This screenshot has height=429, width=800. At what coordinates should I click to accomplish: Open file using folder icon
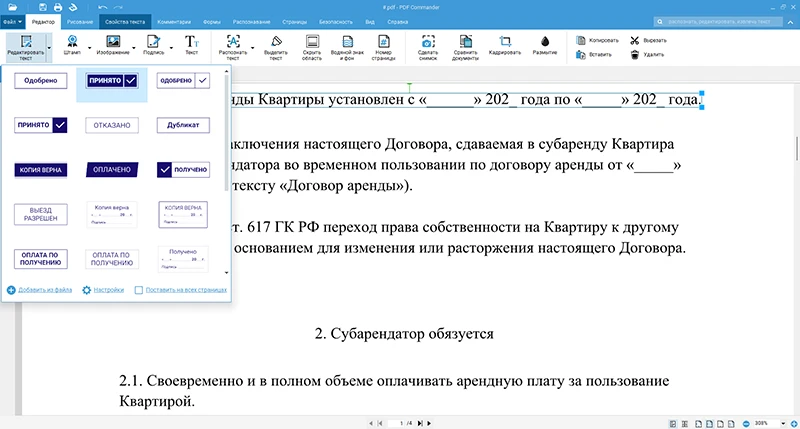tap(12, 7)
